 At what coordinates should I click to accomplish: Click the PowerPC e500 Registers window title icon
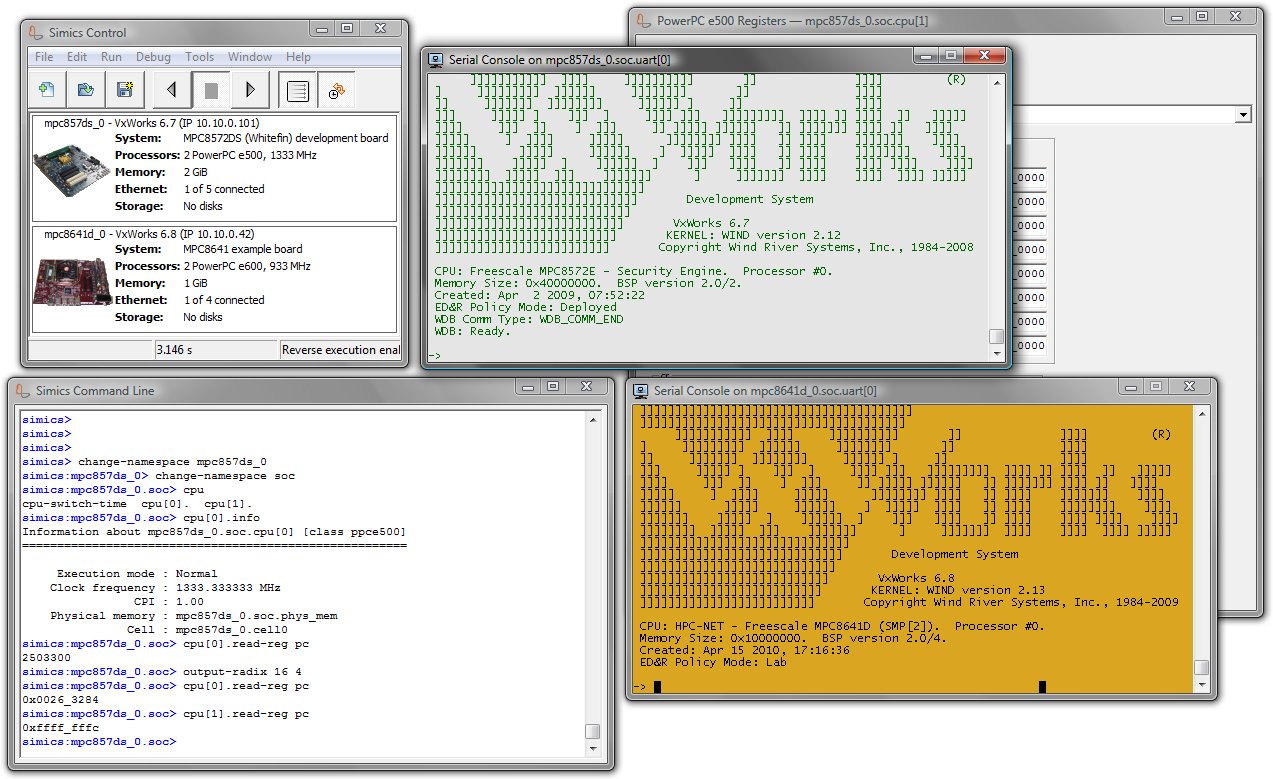click(645, 20)
